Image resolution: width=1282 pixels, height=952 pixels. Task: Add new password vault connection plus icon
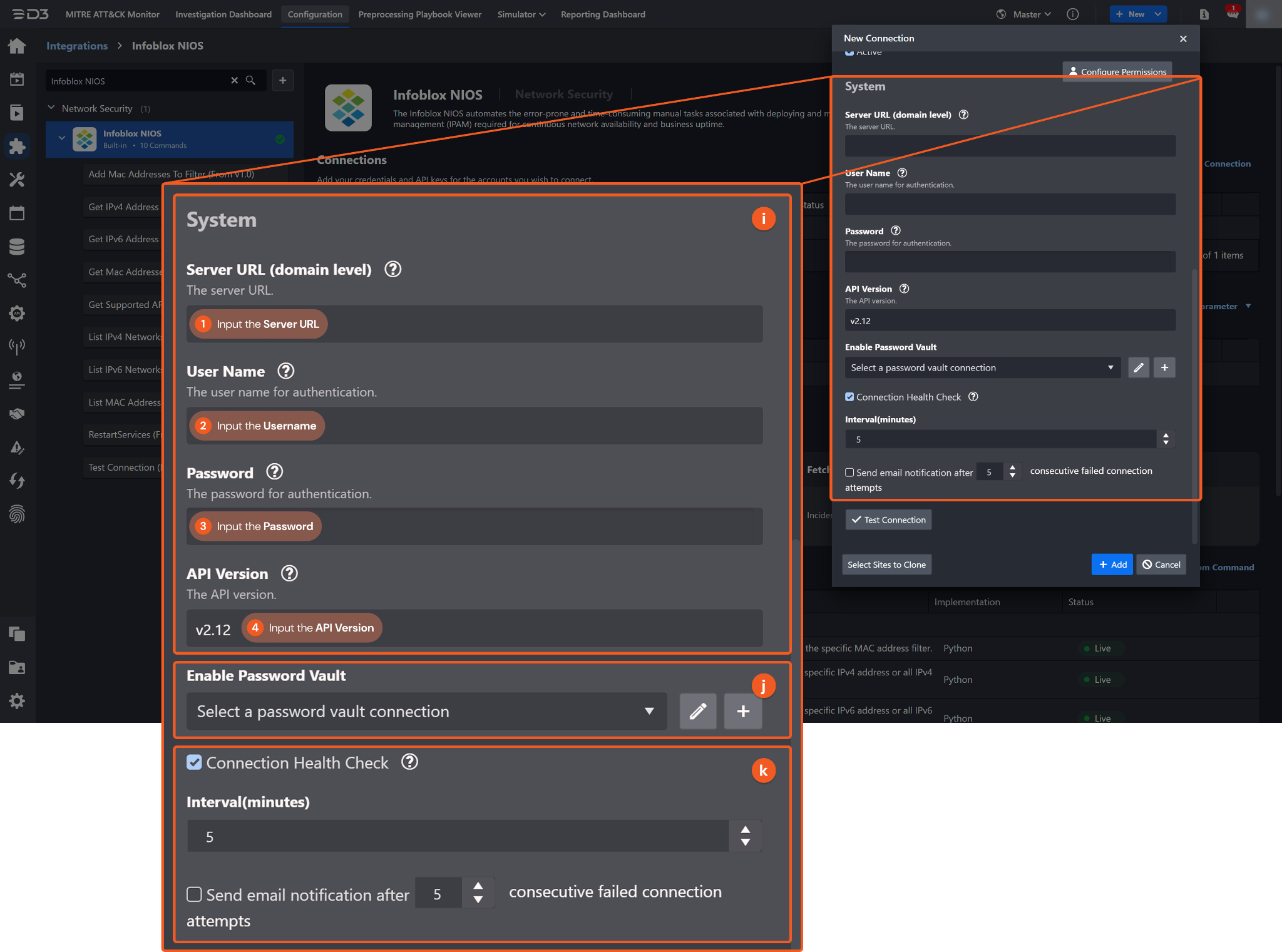1164,367
